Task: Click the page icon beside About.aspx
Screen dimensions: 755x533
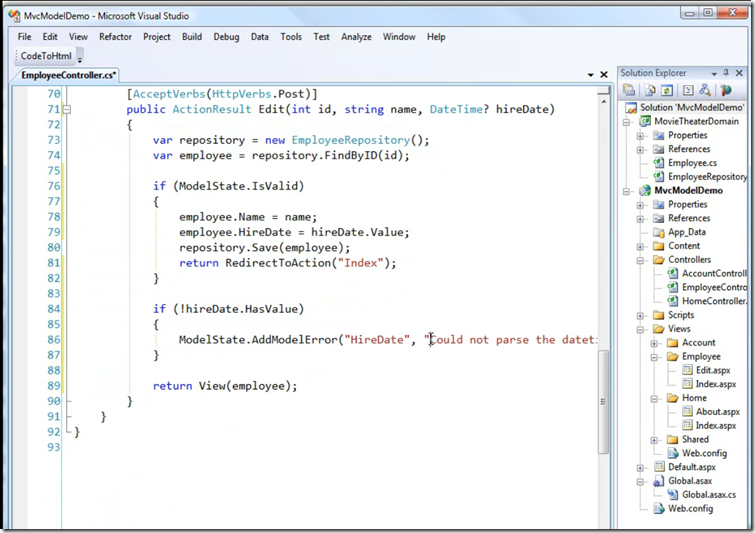Action: 688,412
